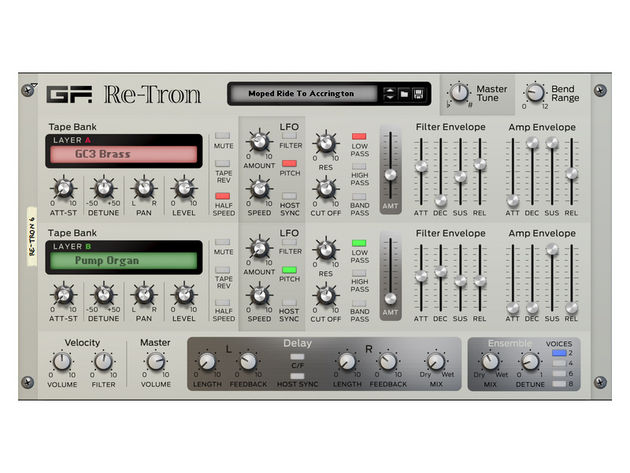Select Layer A HIGH PASS filter

[x=359, y=166]
